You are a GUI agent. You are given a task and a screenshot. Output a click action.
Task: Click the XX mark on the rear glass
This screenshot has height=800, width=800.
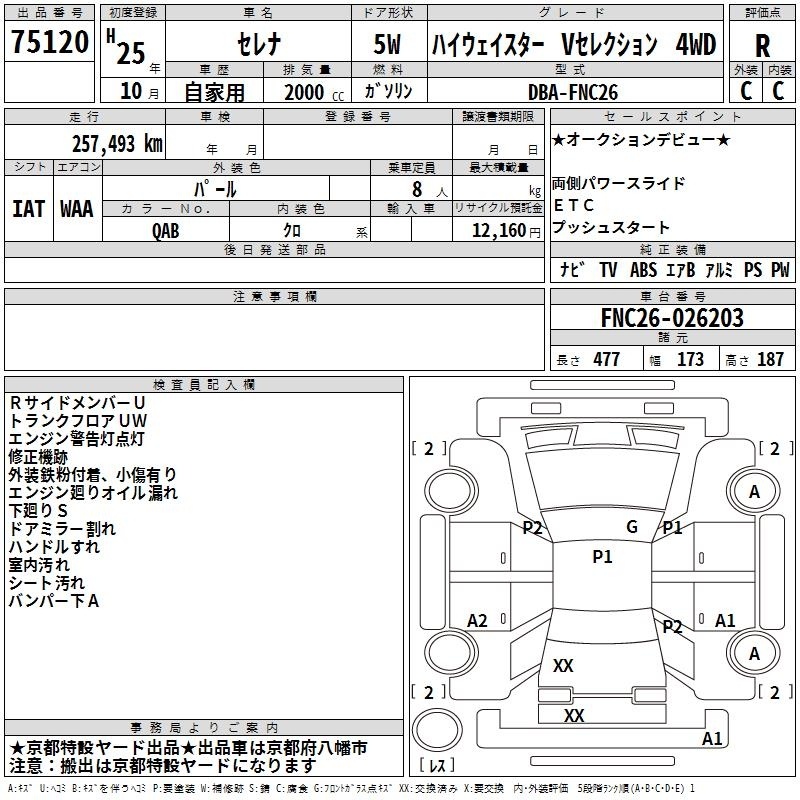click(x=563, y=665)
